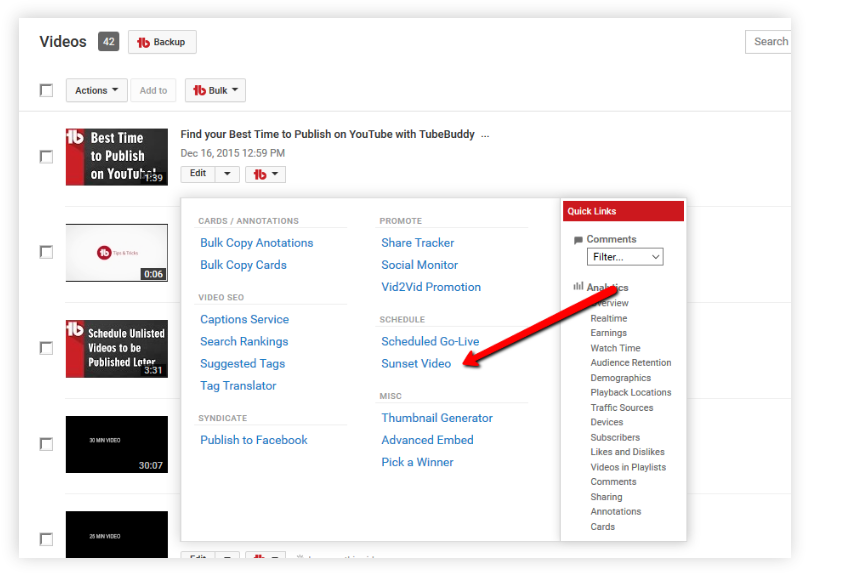The image size is (844, 578).
Task: Go to Audience Retention in Quick Links
Action: [631, 363]
